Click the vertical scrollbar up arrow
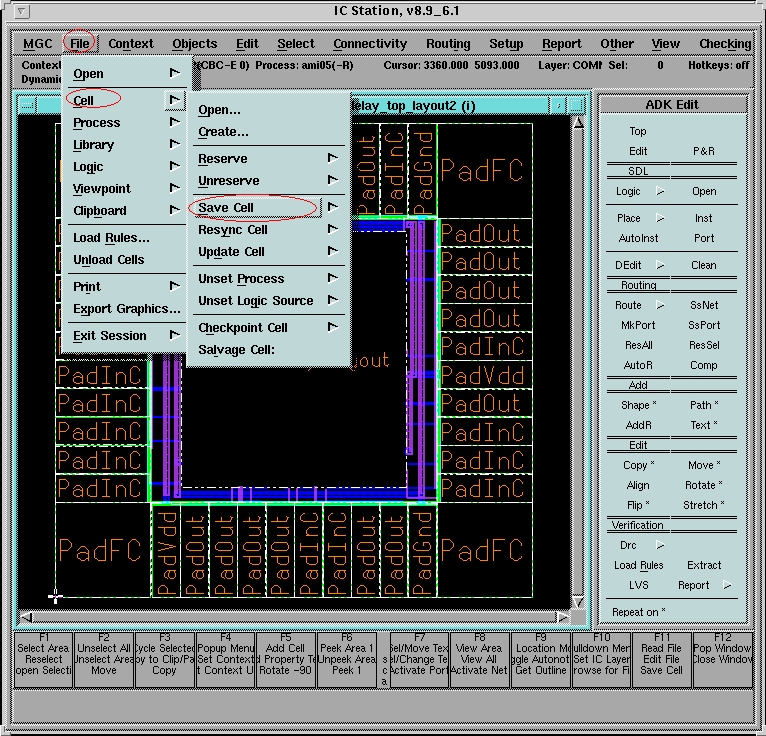Image resolution: width=766 pixels, height=736 pixels. (x=577, y=122)
